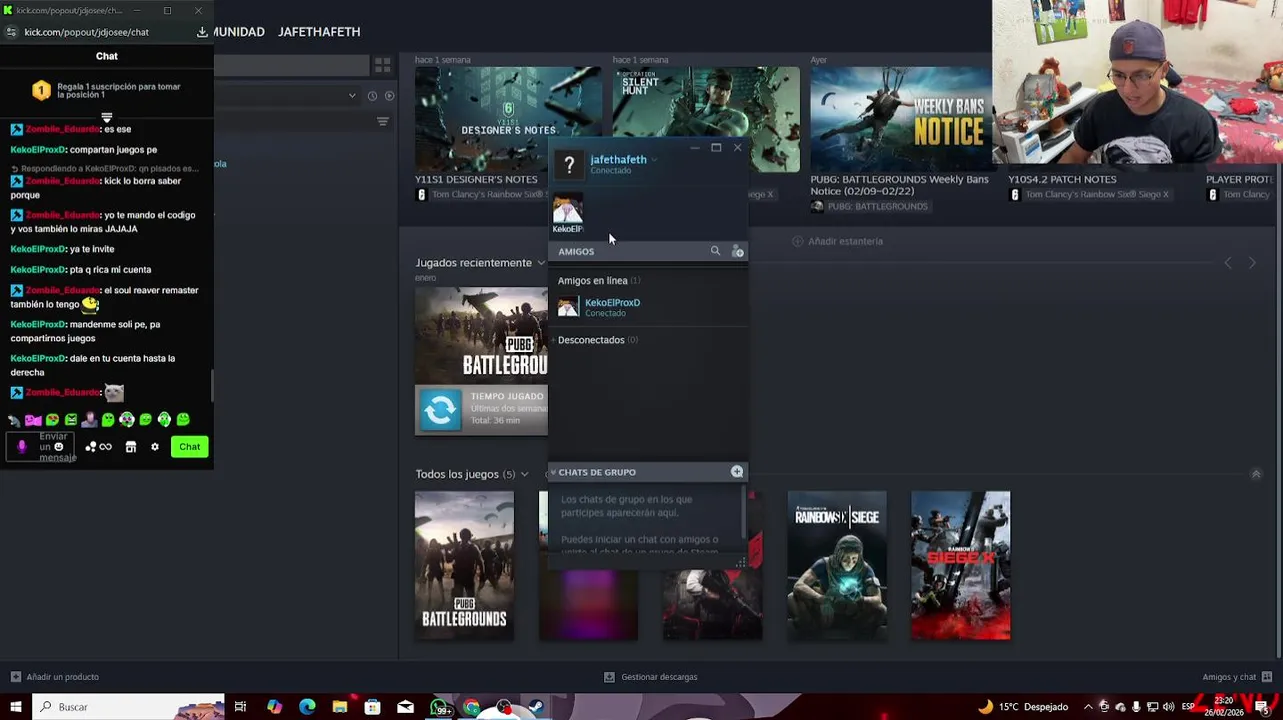
Task: Click jafethafeth question mark avatar
Action: (569, 165)
